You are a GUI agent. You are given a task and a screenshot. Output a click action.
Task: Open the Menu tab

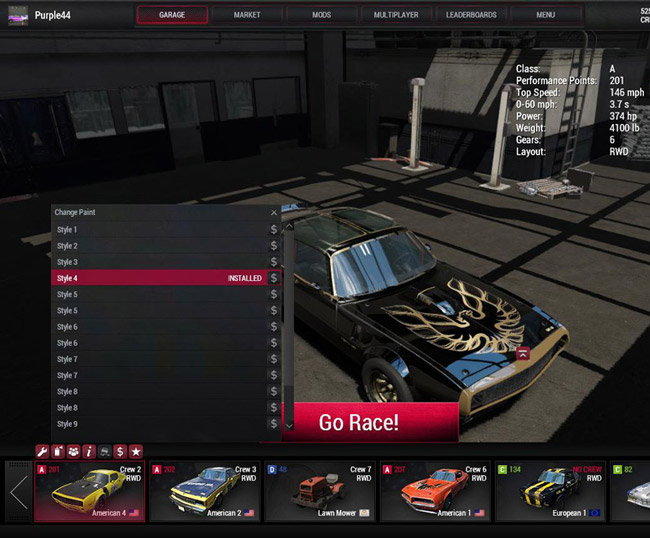[x=546, y=15]
